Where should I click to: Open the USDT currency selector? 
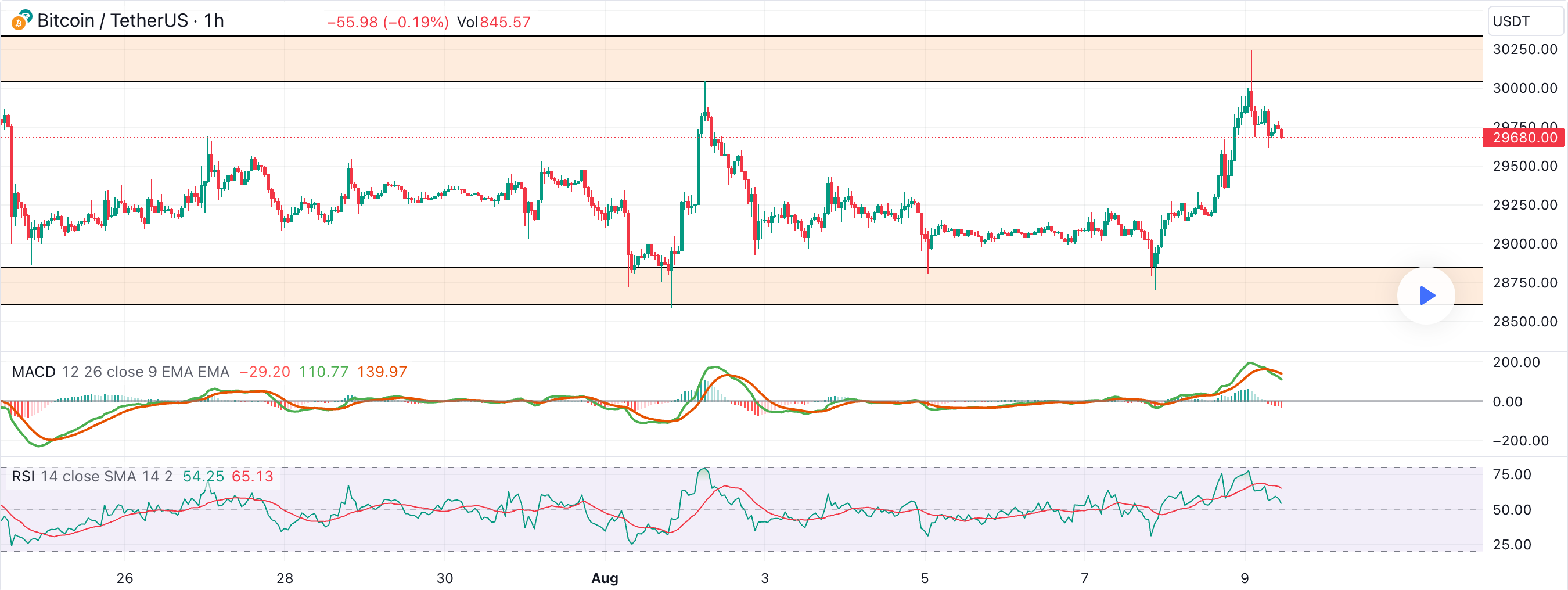click(x=1525, y=21)
